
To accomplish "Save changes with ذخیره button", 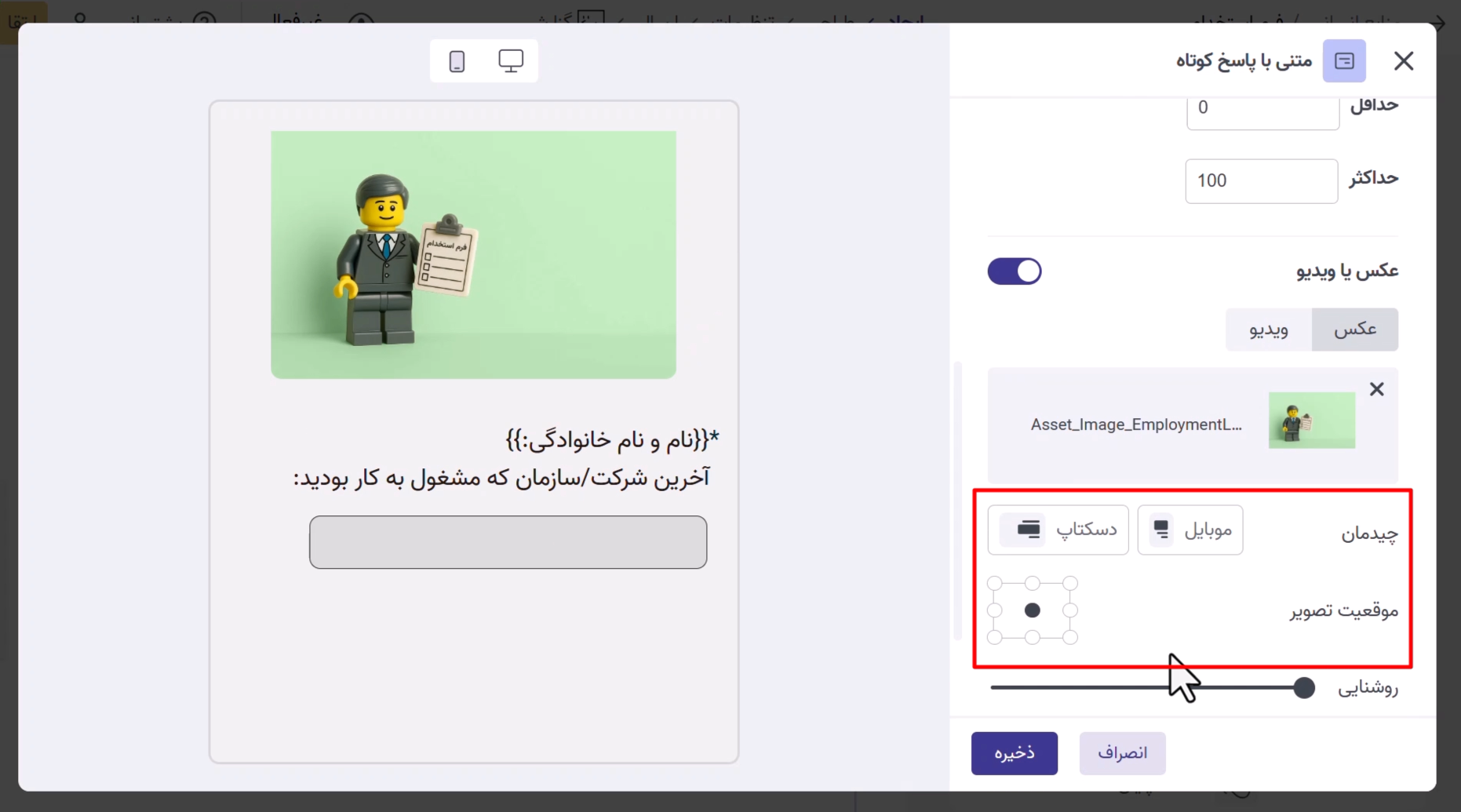I will 1014,753.
